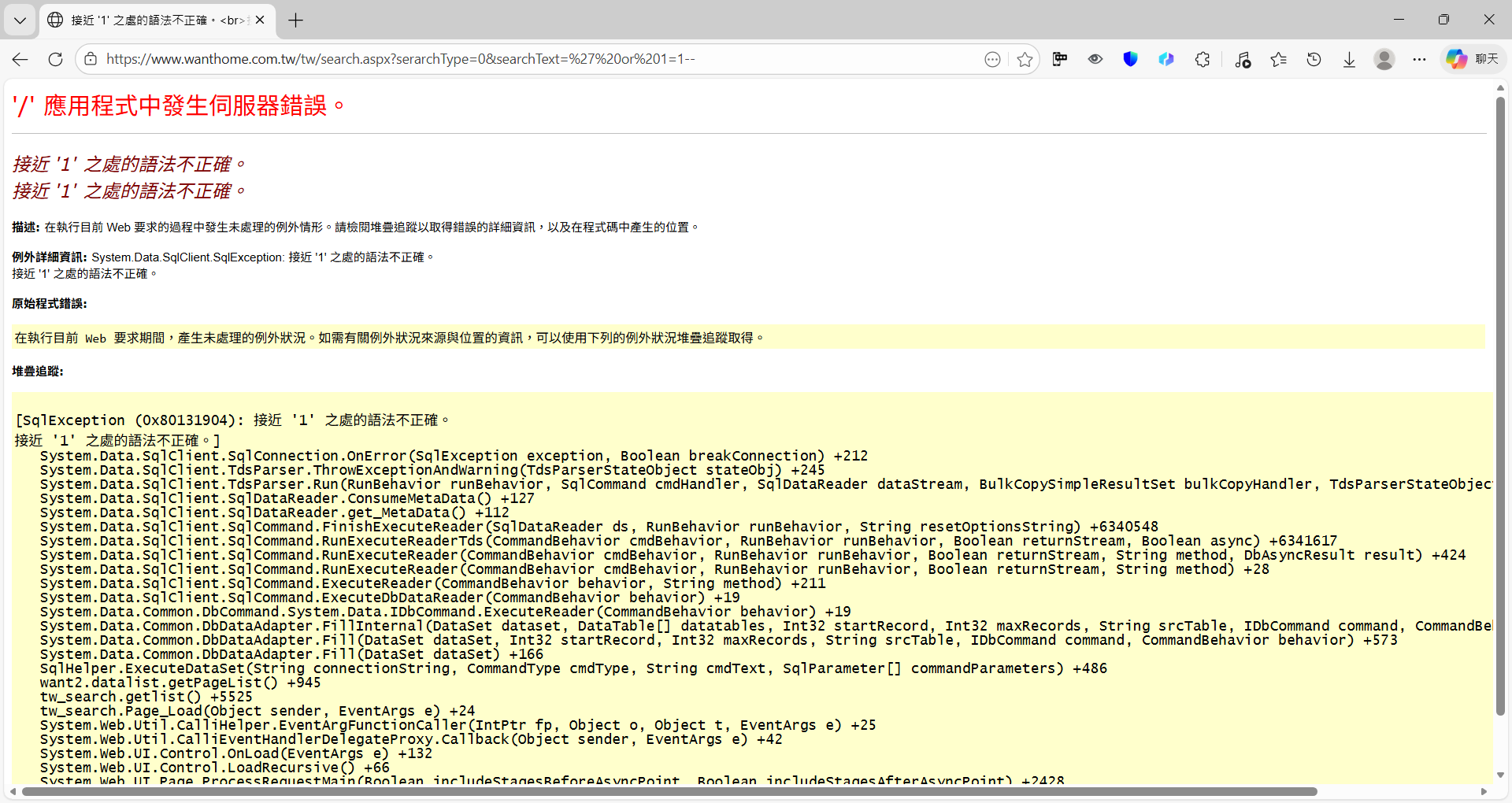Click the 'Control.LoadRecursive() +66' line
1512x803 pixels.
pyautogui.click(x=215, y=768)
